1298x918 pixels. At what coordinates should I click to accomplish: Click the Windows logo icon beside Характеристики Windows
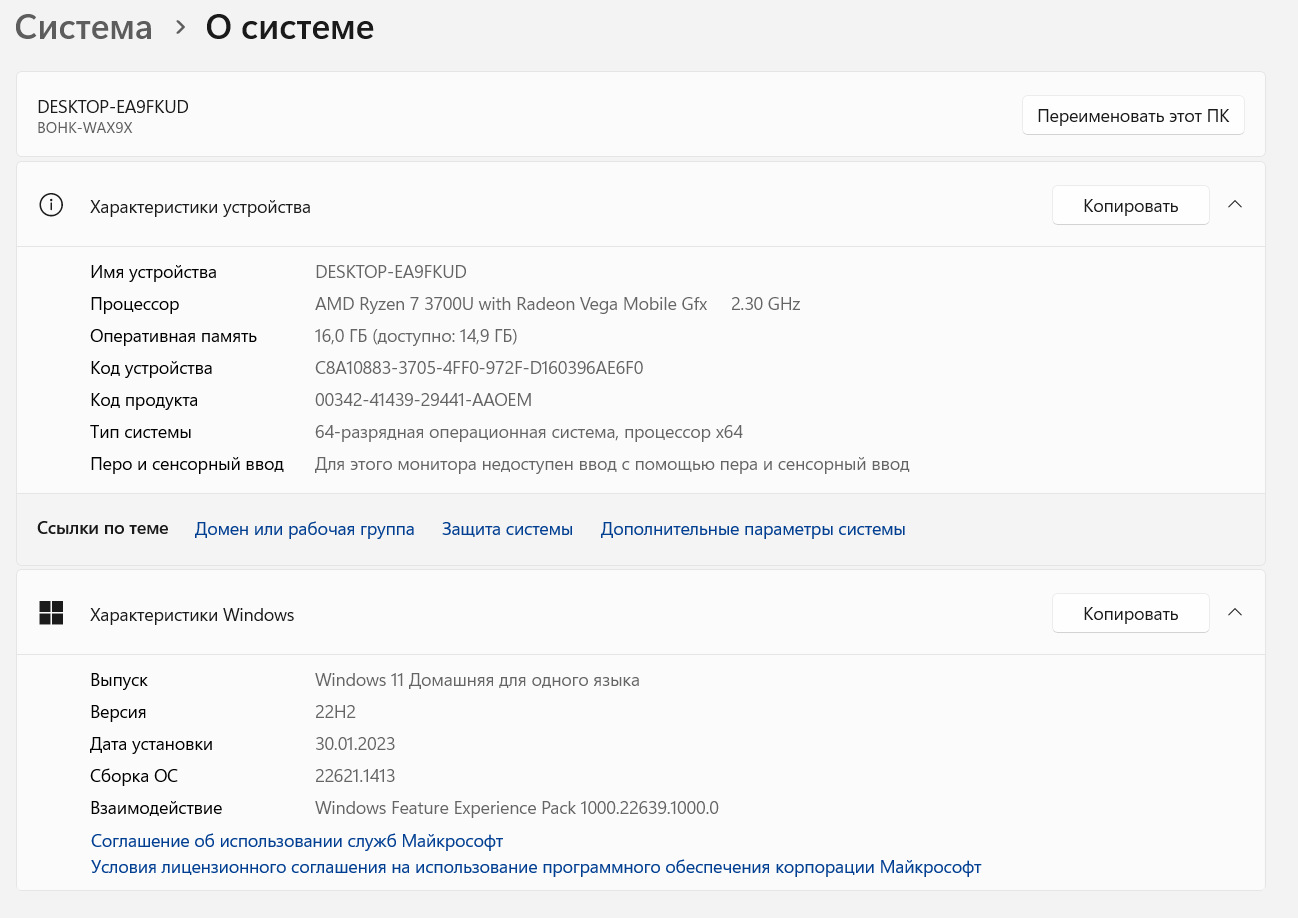tap(51, 613)
